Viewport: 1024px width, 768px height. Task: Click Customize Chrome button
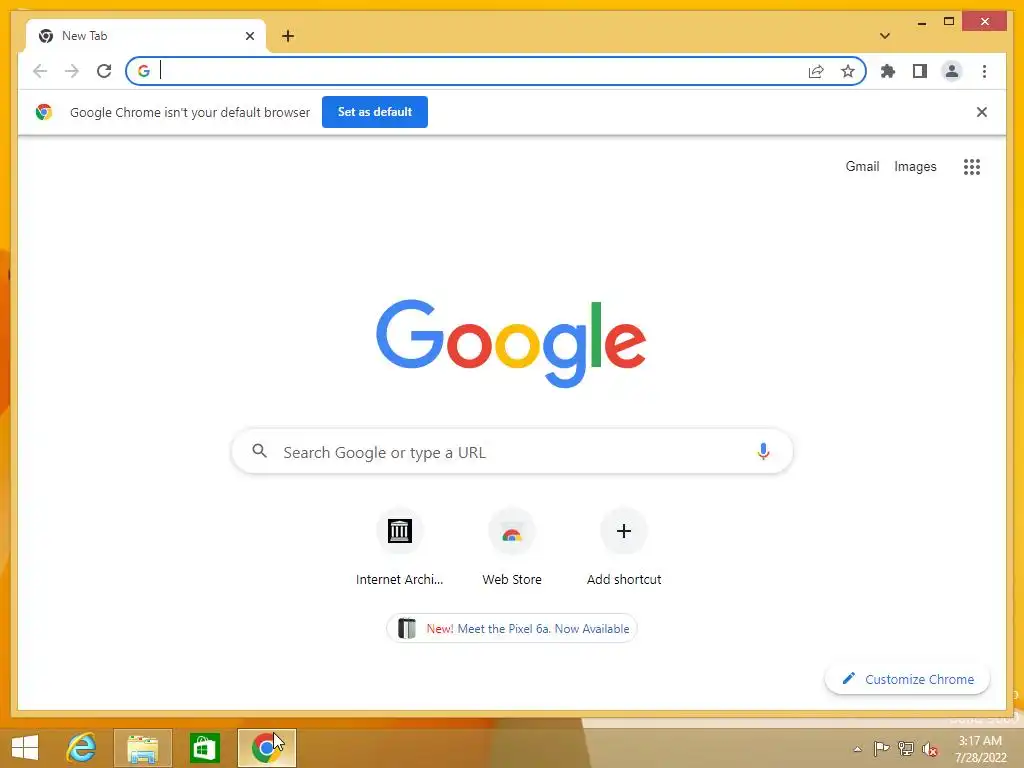click(x=907, y=679)
